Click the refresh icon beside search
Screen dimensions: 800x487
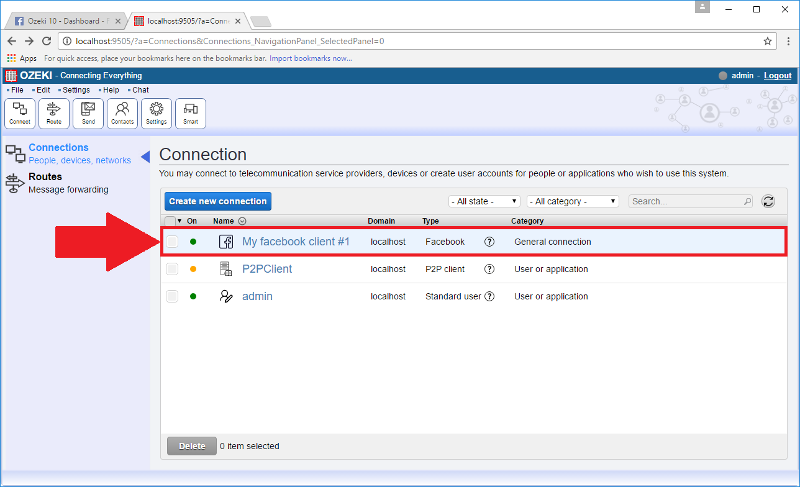click(x=768, y=201)
